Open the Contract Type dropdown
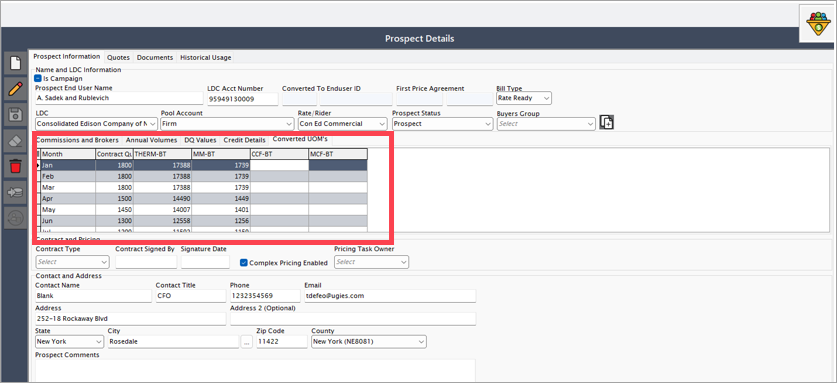This screenshot has height=383, width=837. point(73,262)
